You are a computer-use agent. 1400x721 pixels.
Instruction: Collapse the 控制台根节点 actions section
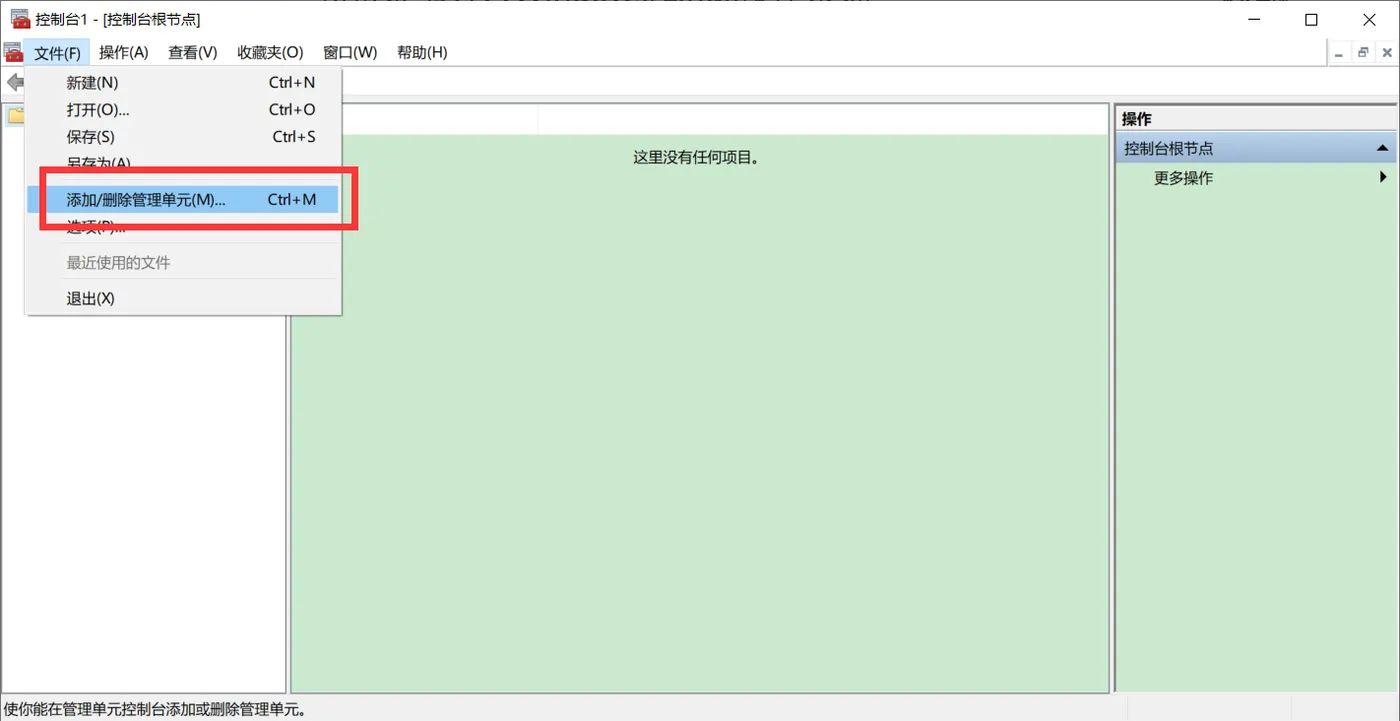click(x=1383, y=148)
